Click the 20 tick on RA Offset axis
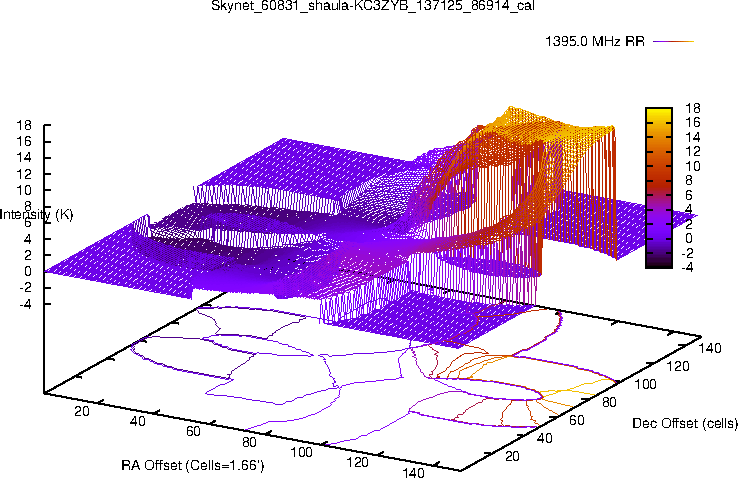This screenshot has width=738, height=478. (x=82, y=410)
